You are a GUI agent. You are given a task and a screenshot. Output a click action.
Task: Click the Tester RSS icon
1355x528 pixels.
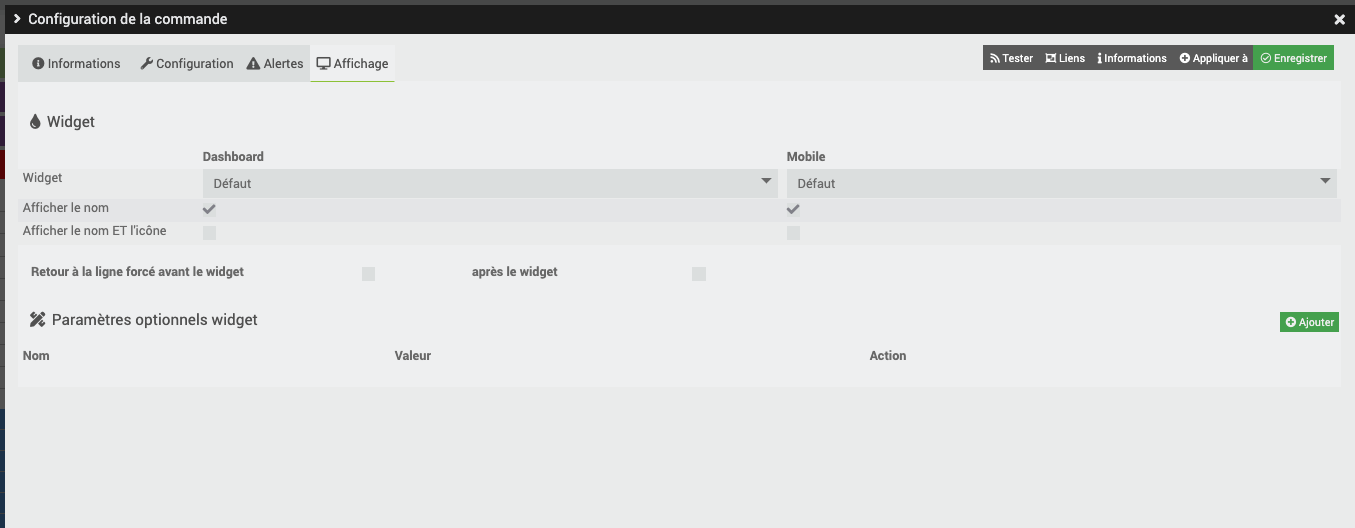995,59
